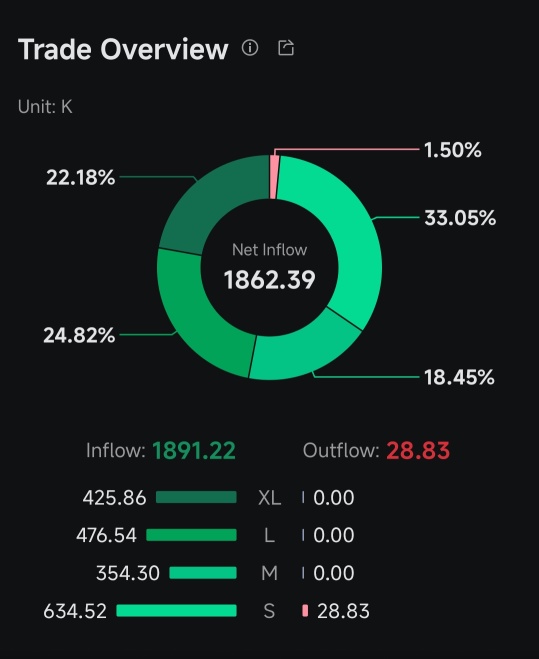The width and height of the screenshot is (539, 659).
Task: Select the 18.45% donut segment
Action: coord(304,350)
